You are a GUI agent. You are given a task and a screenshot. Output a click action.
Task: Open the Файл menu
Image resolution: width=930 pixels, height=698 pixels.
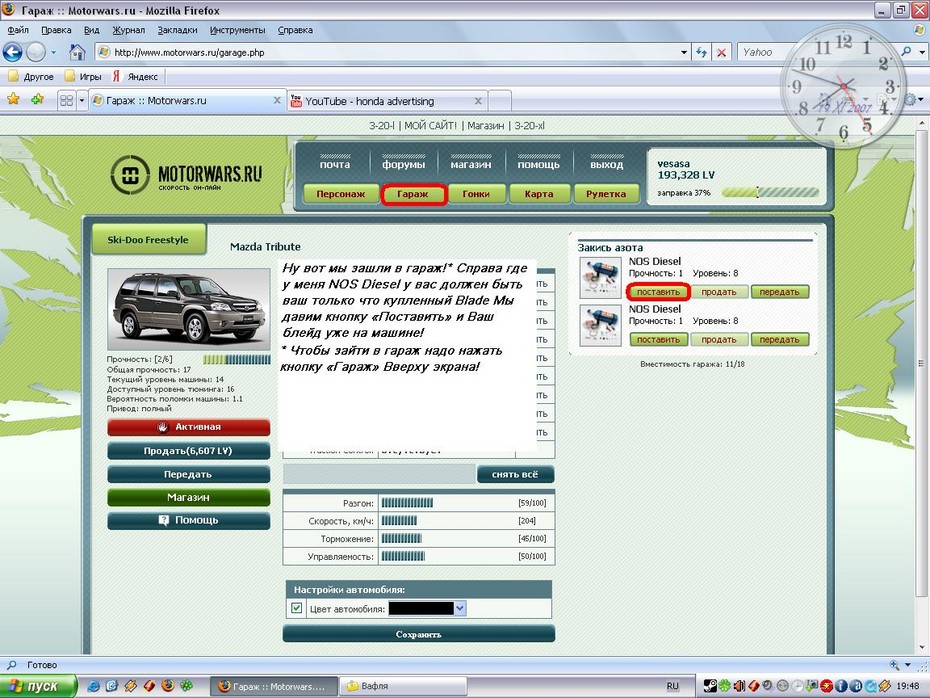click(x=18, y=30)
